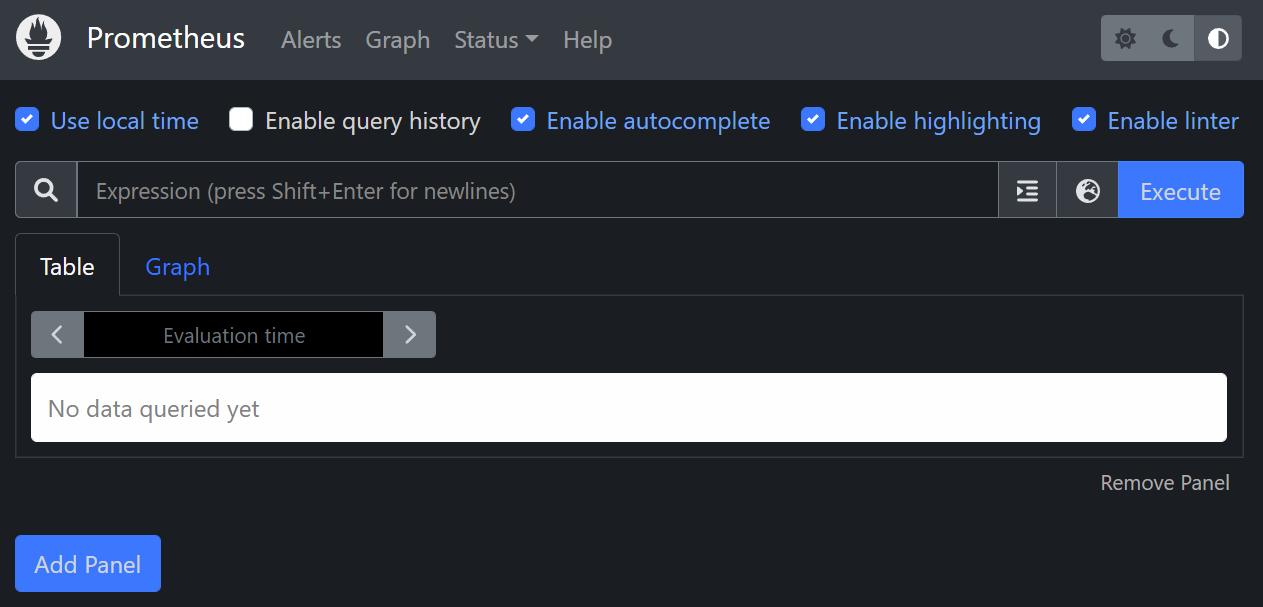Switch to dark theme using the moon icon
The image size is (1263, 607).
(1169, 37)
